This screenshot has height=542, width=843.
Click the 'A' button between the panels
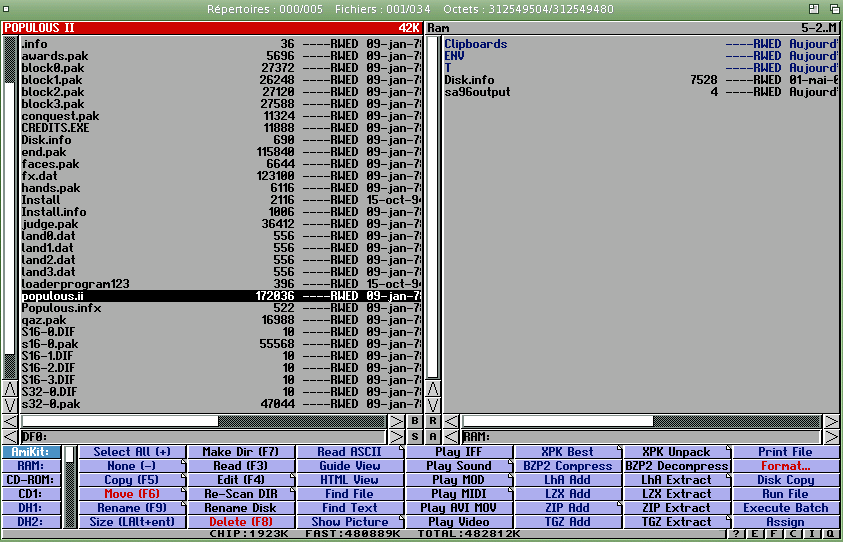(433, 437)
